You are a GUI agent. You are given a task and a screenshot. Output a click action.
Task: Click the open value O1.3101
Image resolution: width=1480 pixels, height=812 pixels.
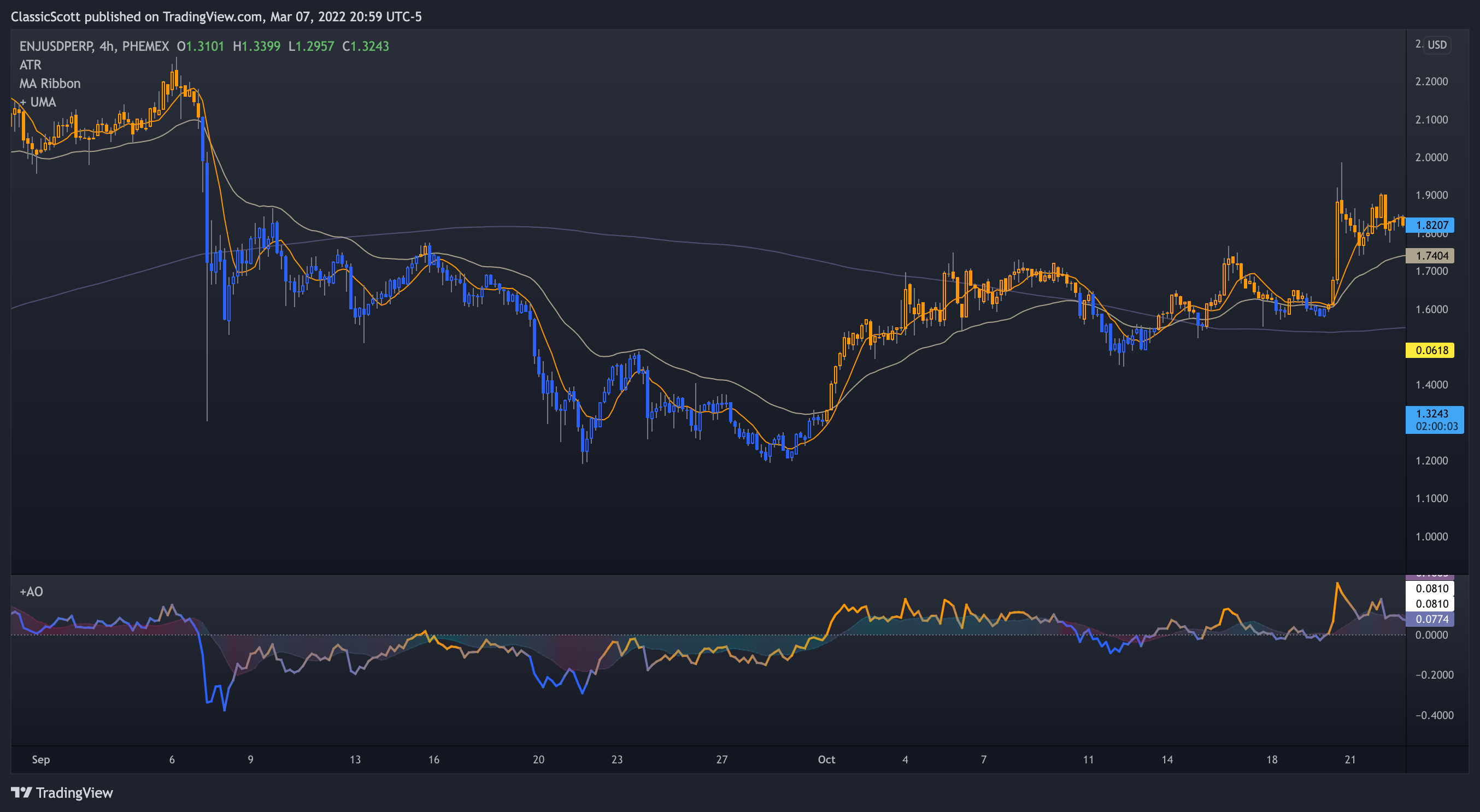pos(201,46)
